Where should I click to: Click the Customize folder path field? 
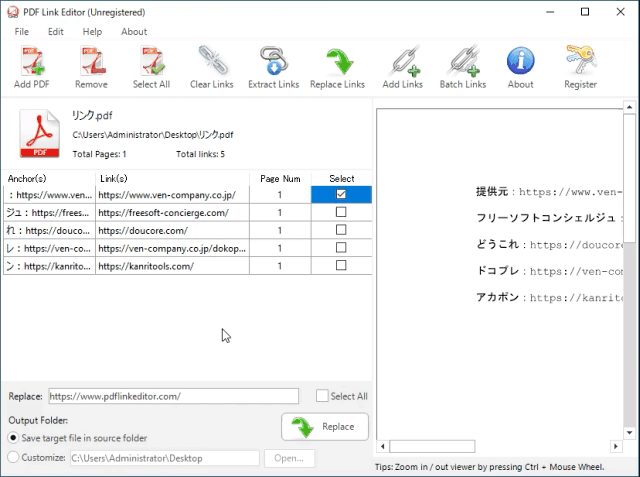point(165,458)
